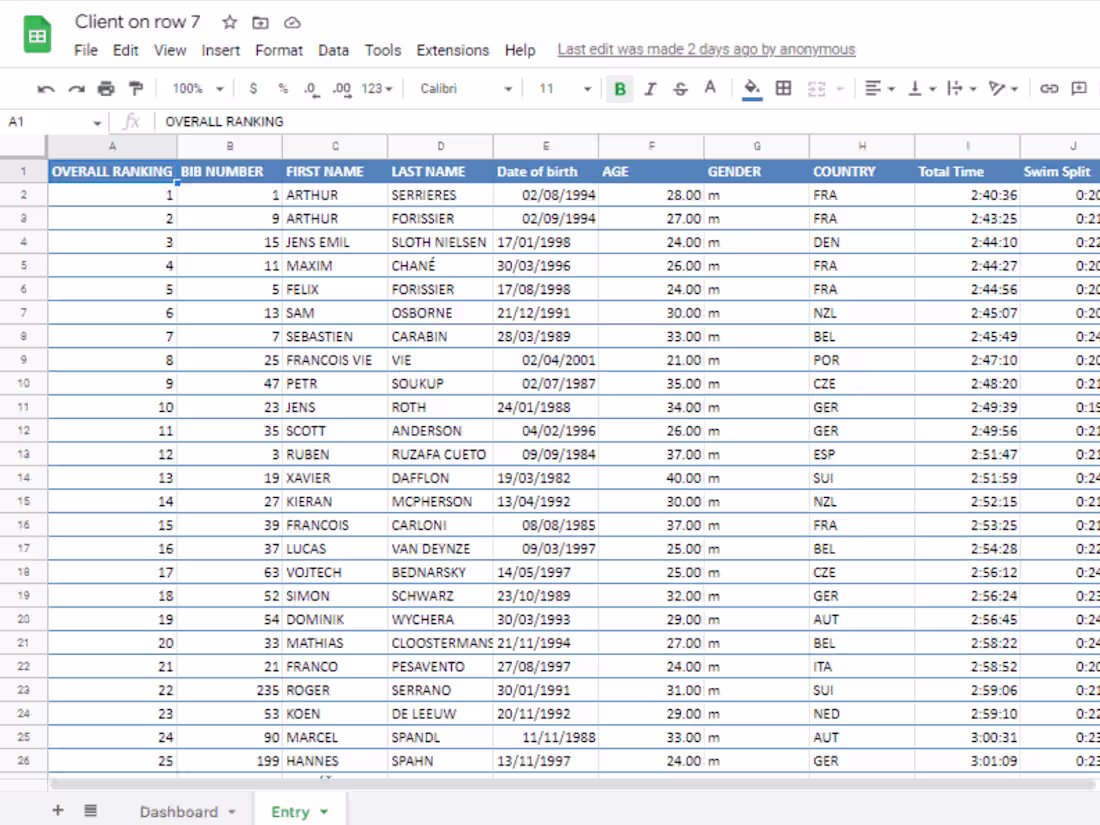Viewport: 1100px width, 825px height.
Task: Select row 7 header
Action: tap(23, 312)
